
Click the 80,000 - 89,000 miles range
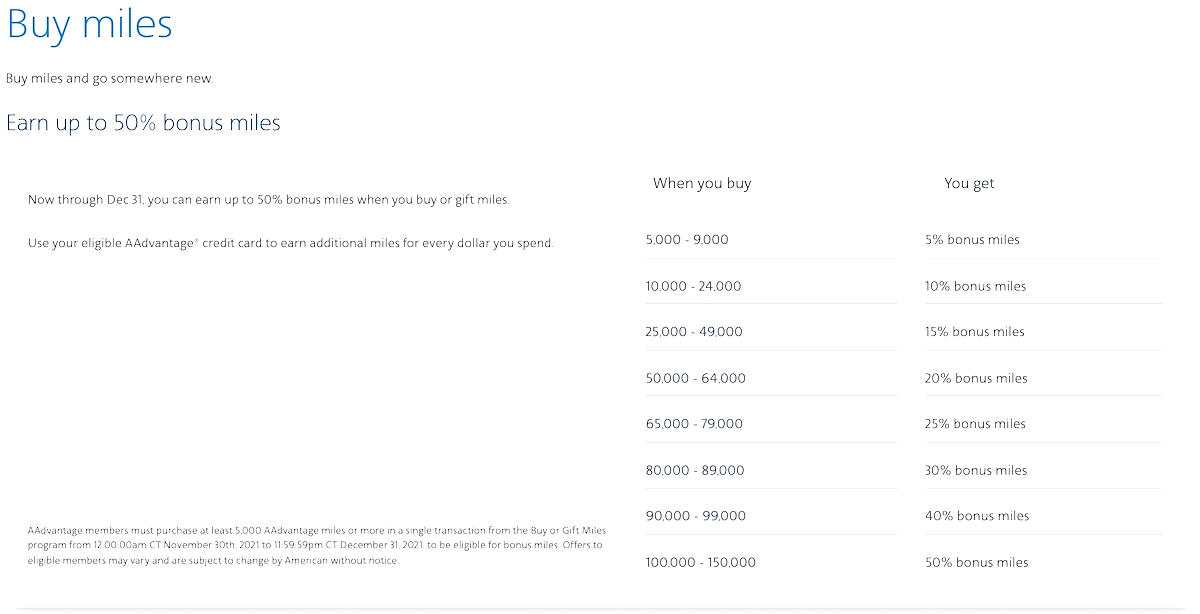click(695, 470)
